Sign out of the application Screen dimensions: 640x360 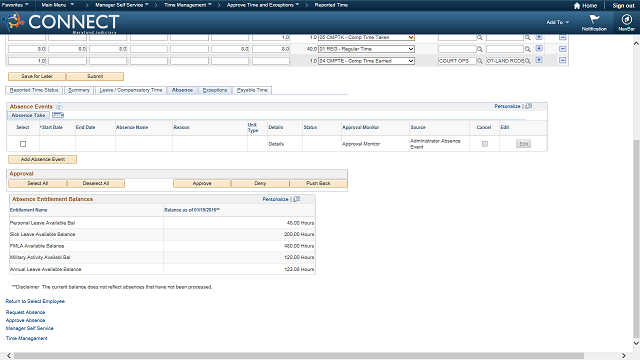point(623,6)
